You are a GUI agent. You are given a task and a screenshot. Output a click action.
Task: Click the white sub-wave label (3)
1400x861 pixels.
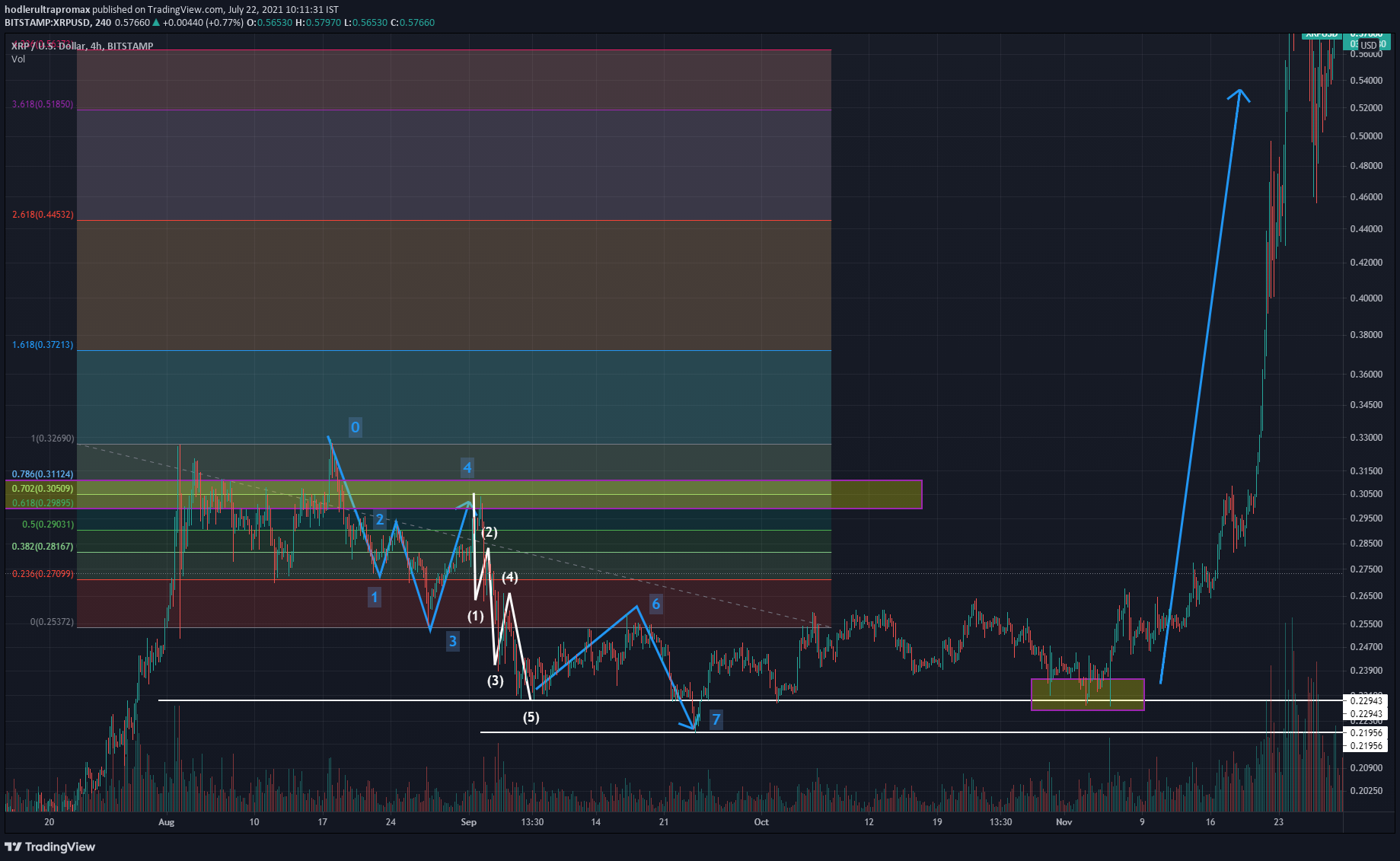pos(496,681)
